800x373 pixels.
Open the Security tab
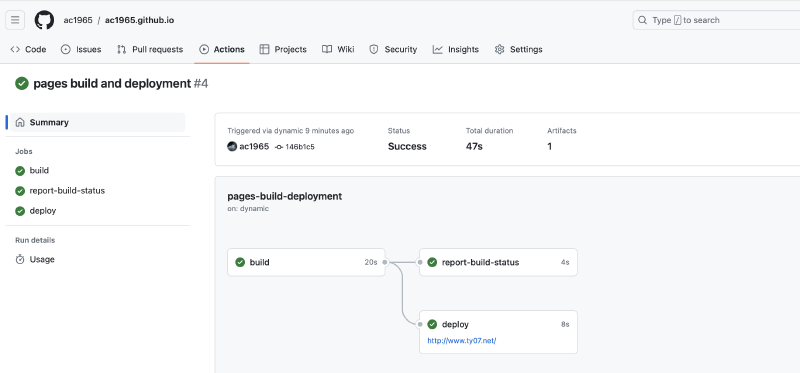[x=393, y=49]
